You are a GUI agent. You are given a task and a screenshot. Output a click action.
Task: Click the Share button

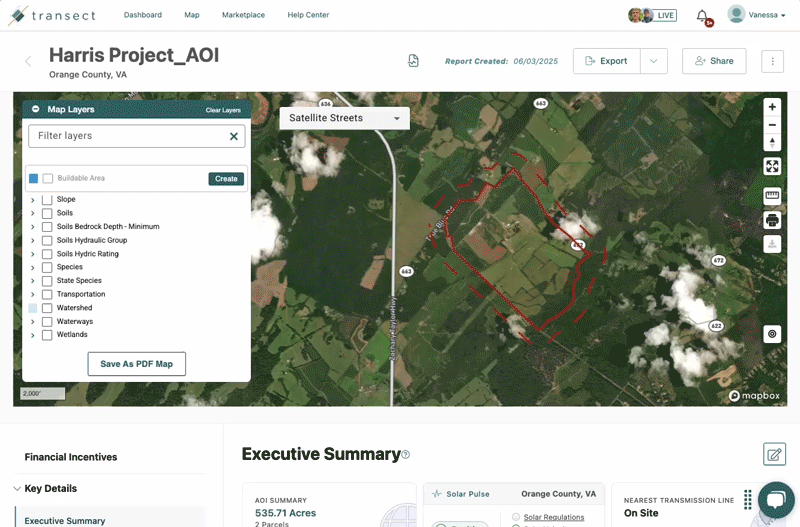(x=714, y=61)
